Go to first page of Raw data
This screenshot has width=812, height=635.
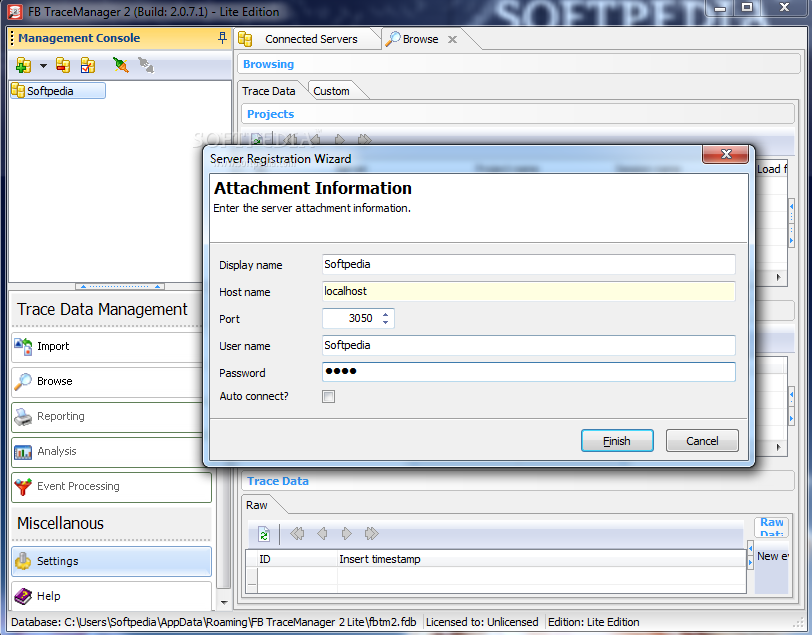click(297, 533)
